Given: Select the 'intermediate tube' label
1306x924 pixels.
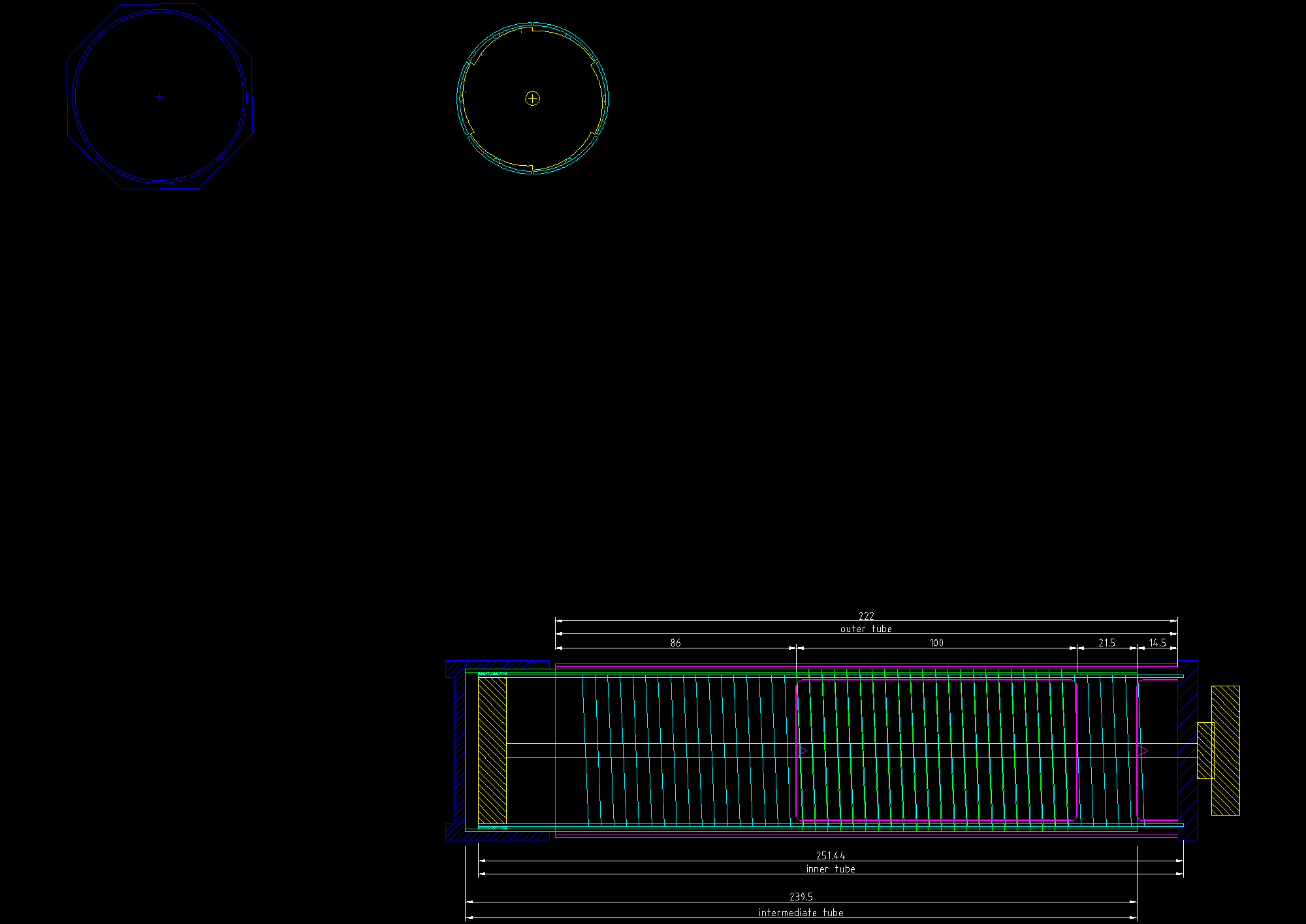Looking at the screenshot, I should click(x=801, y=913).
